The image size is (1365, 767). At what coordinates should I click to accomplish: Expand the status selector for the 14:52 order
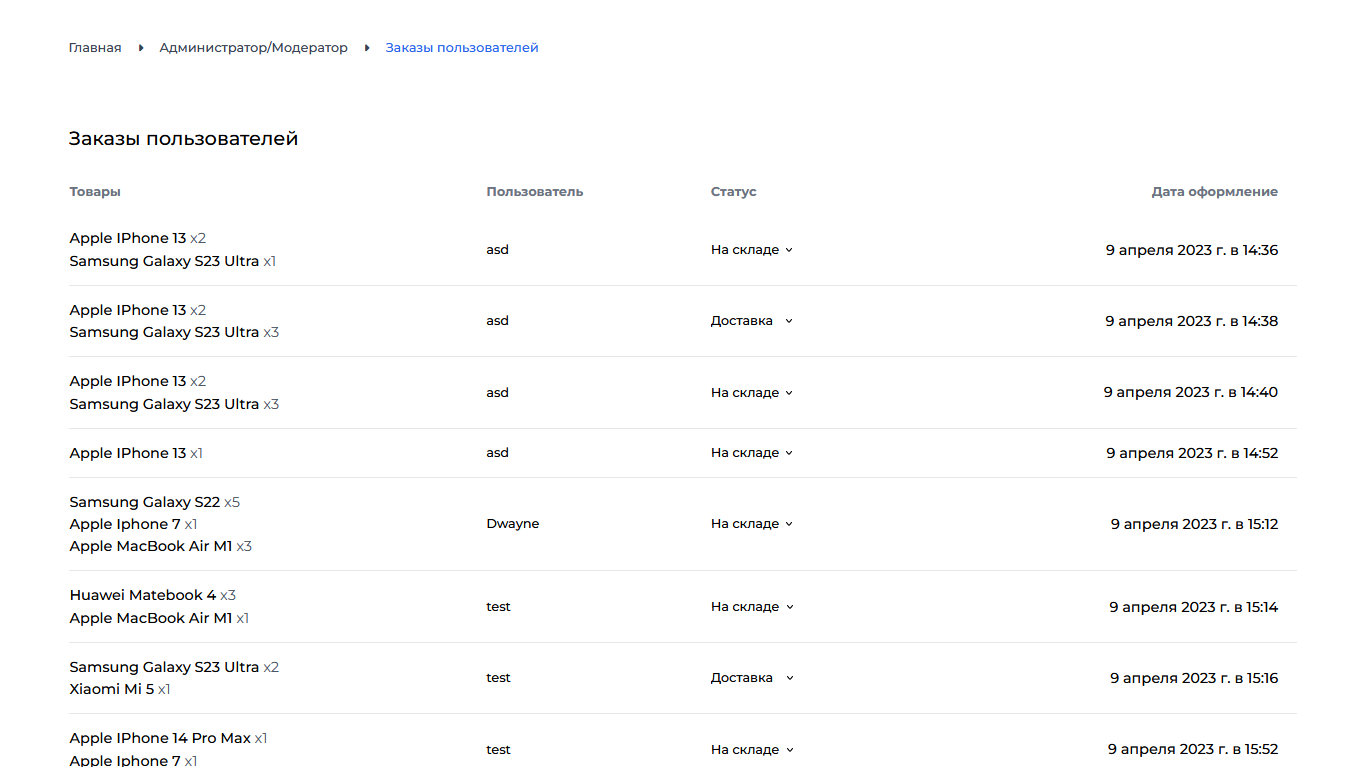point(751,452)
